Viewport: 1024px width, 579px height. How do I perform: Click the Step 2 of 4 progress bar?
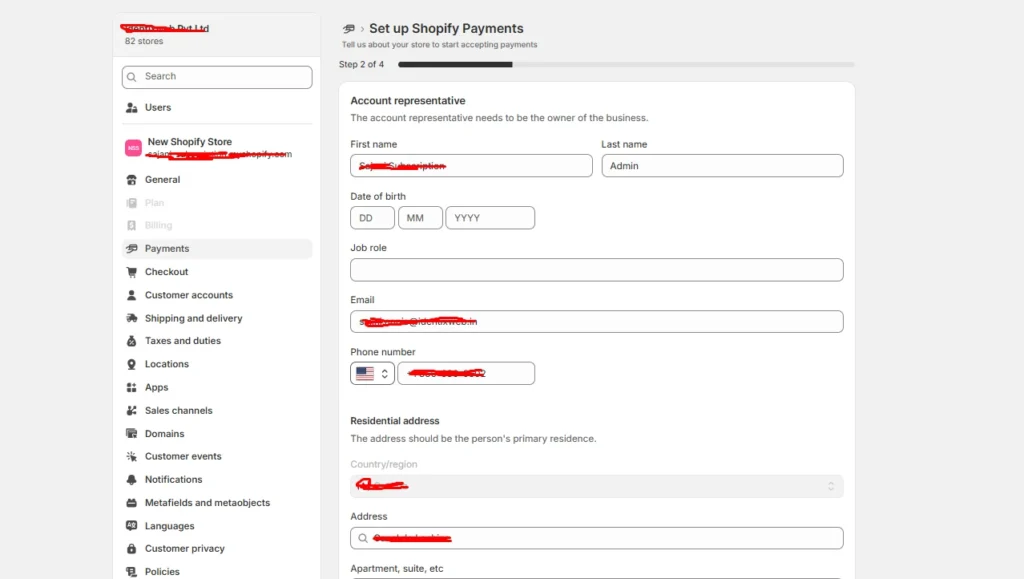[626, 65]
